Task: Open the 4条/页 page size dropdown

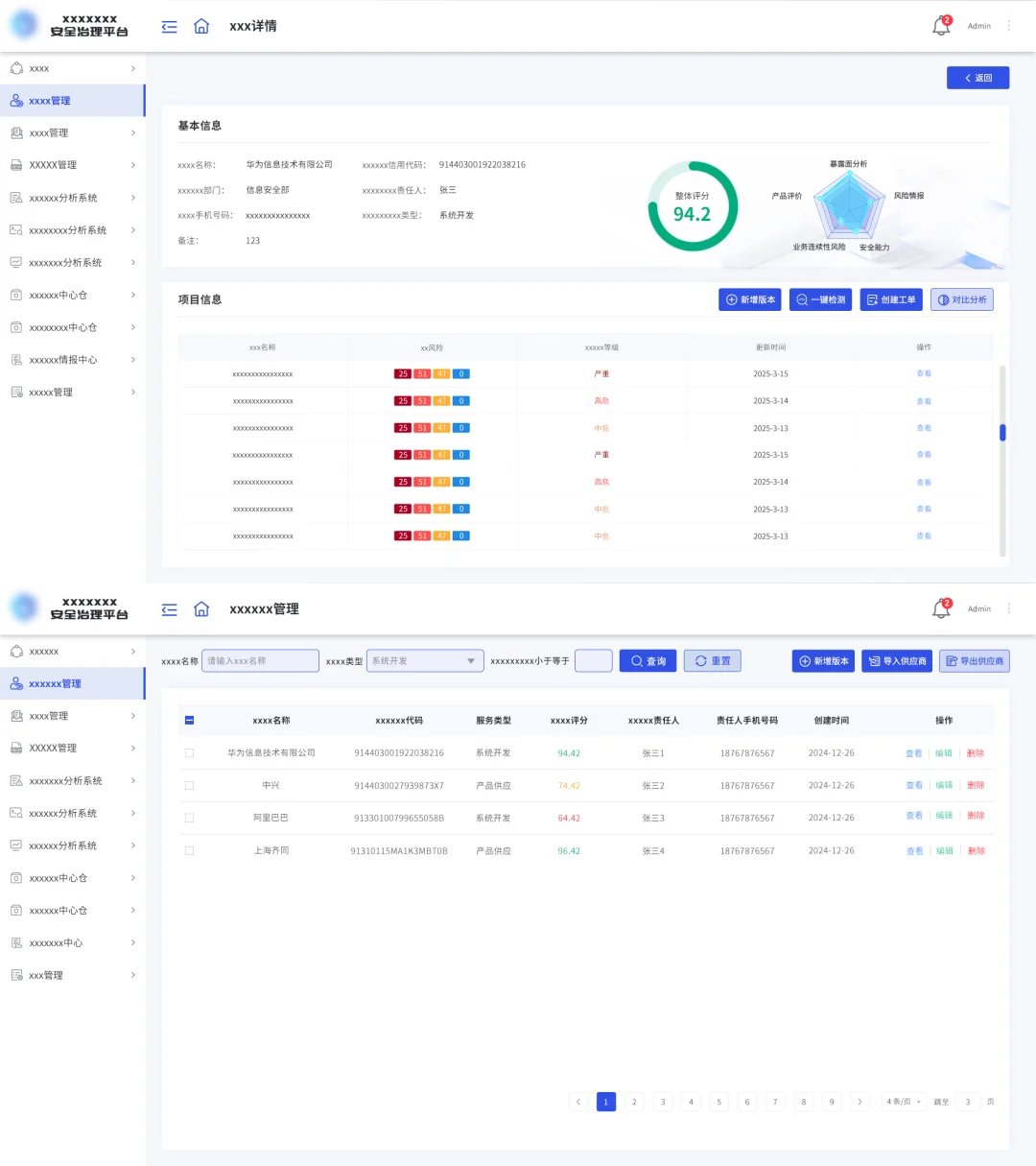Action: point(902,1102)
